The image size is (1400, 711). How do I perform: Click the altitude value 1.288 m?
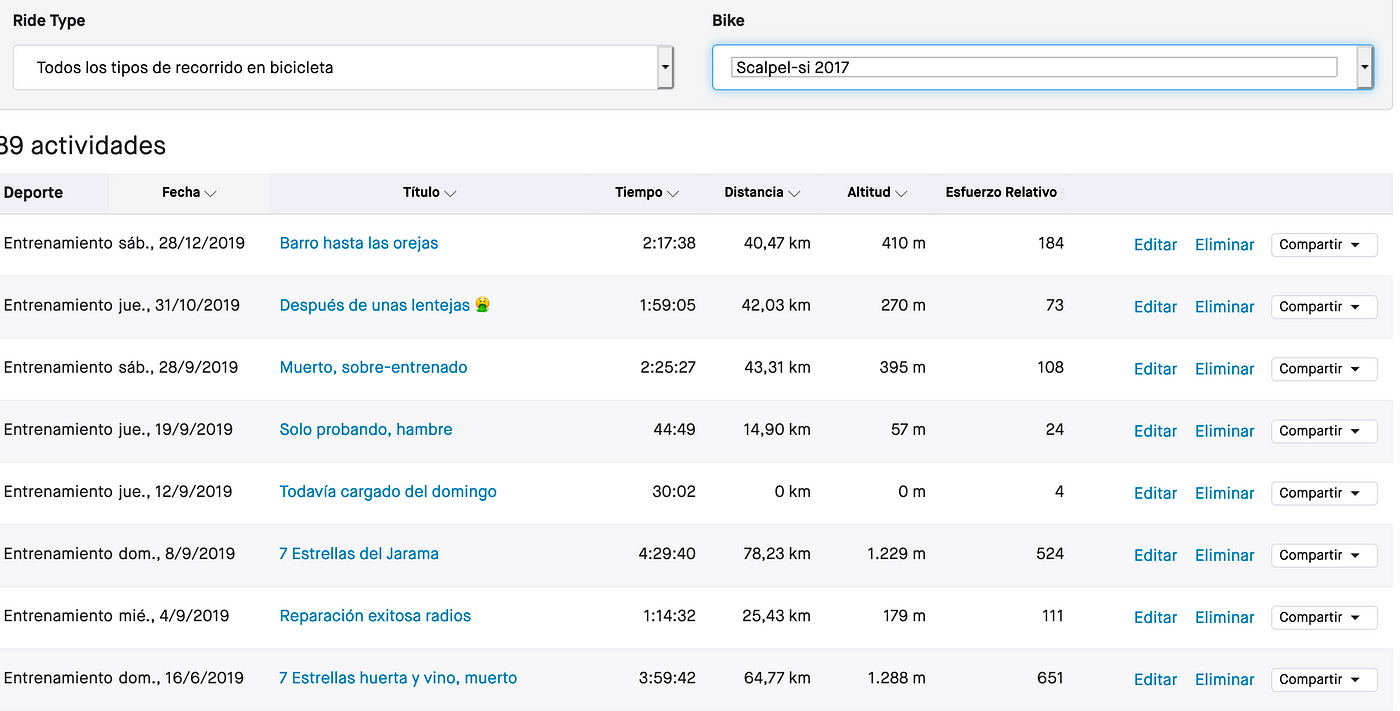pyautogui.click(x=896, y=677)
